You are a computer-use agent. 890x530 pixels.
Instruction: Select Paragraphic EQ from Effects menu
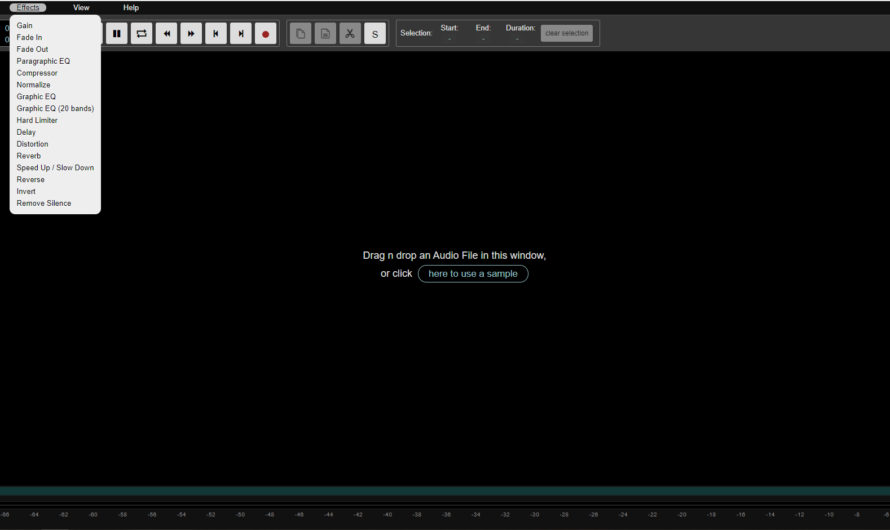coord(43,61)
